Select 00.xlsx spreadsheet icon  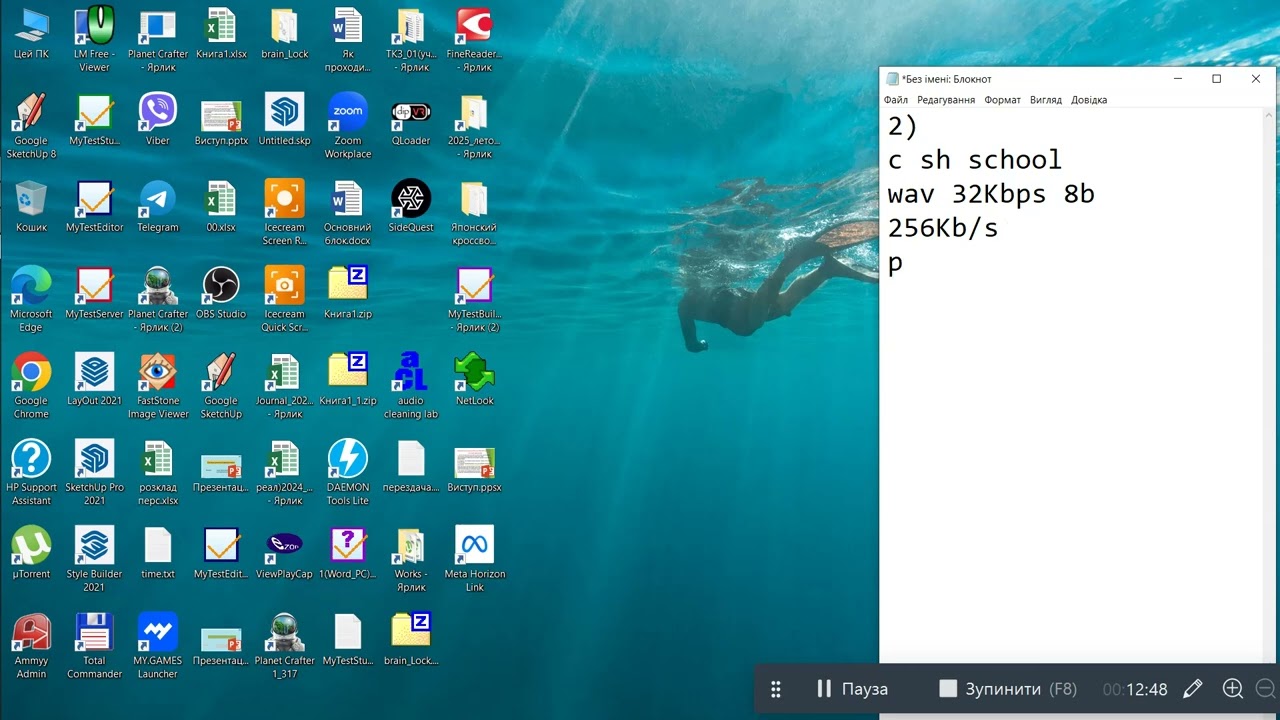[221, 206]
